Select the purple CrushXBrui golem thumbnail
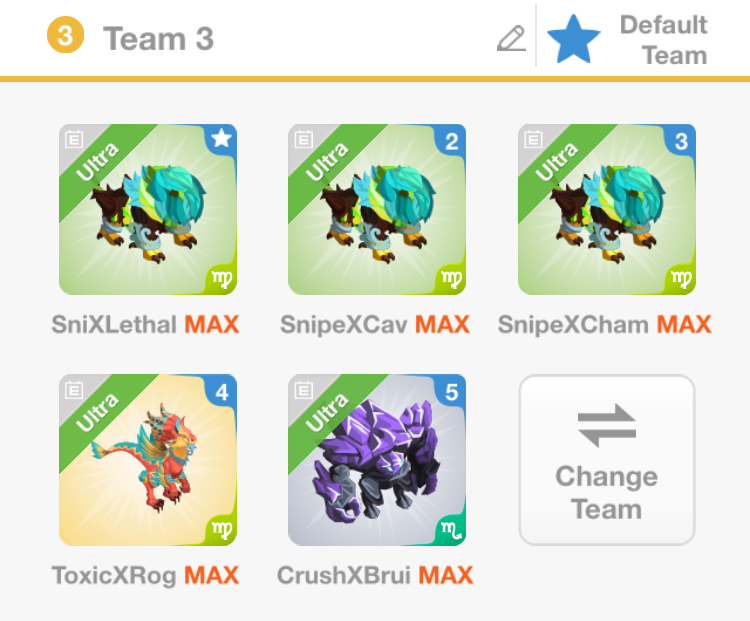Viewport: 750px width, 621px height. 377,460
